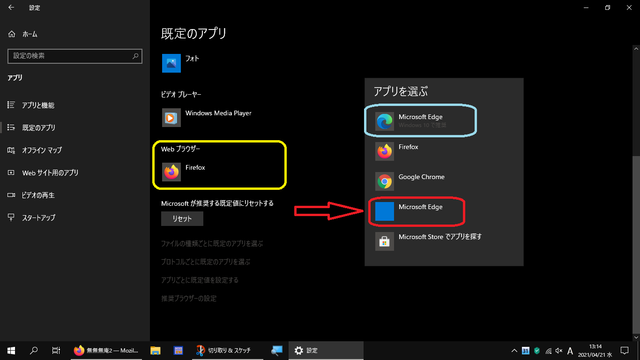Open Startup section in sidebar
This screenshot has height=360, width=640.
31,218
